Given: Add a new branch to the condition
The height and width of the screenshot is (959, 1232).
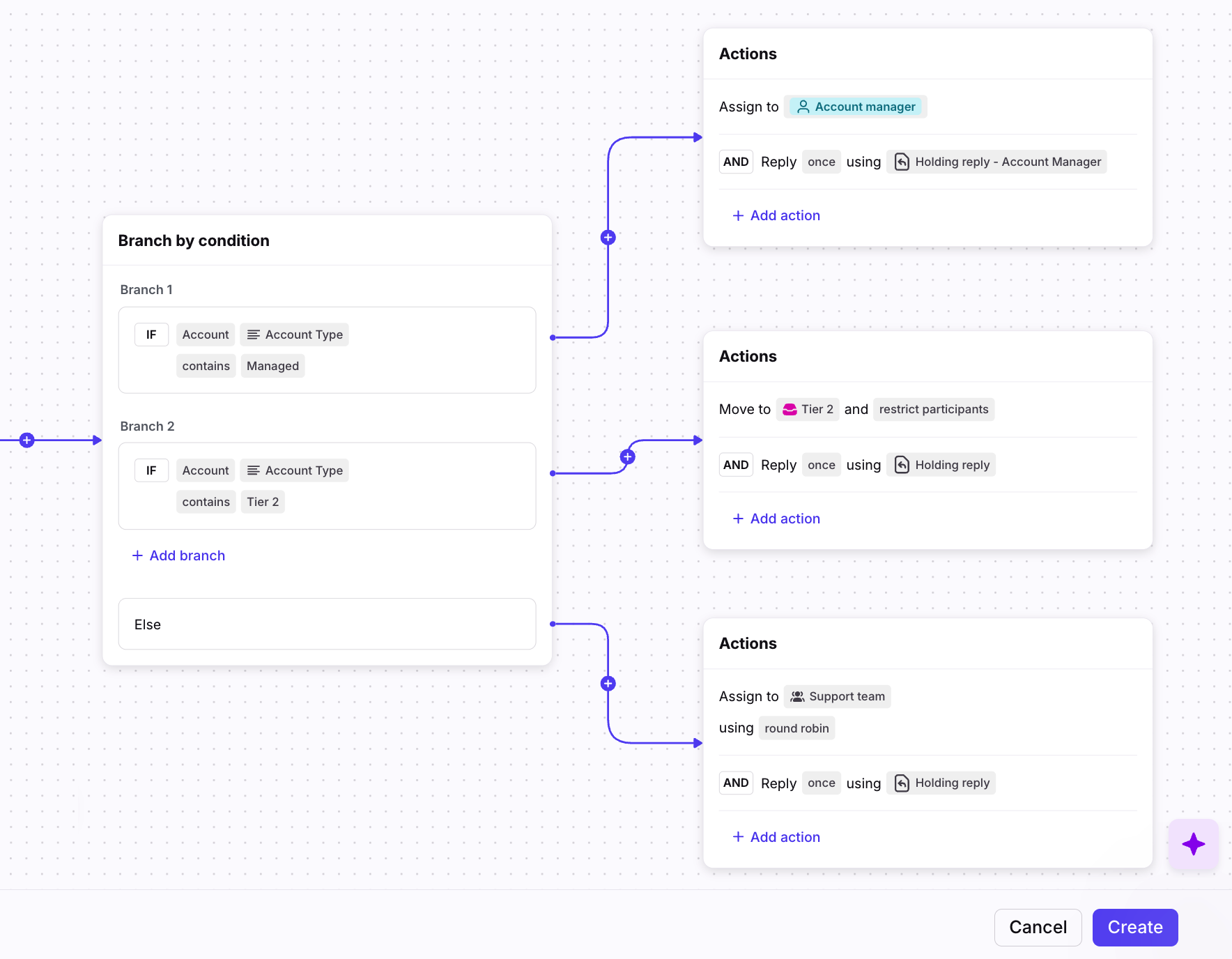Looking at the screenshot, I should (x=178, y=555).
